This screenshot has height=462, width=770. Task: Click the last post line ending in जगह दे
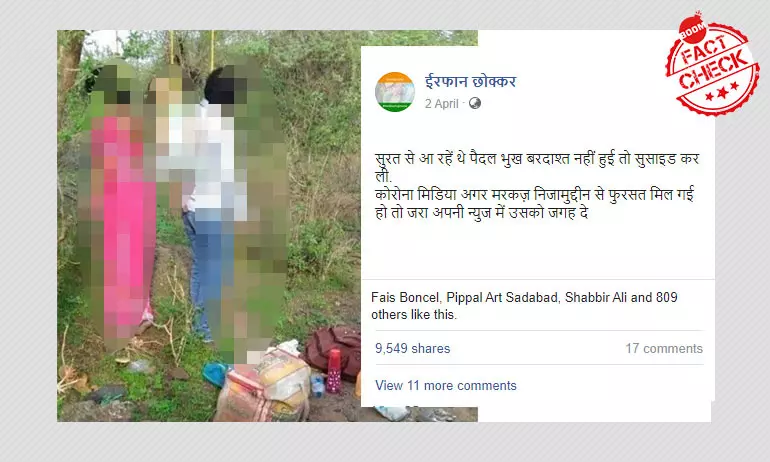481,213
